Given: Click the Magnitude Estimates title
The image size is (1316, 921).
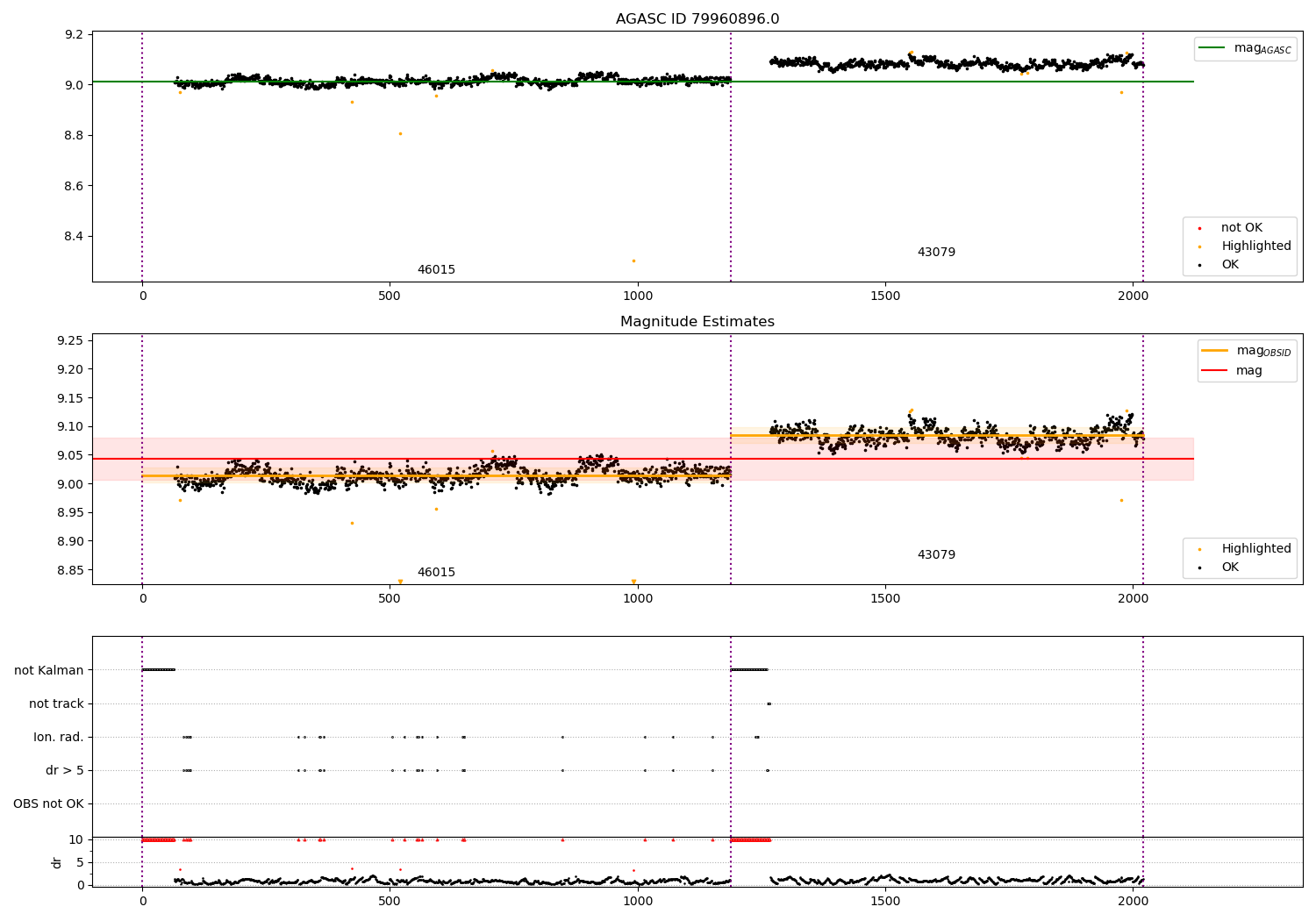Looking at the screenshot, I should tap(697, 322).
